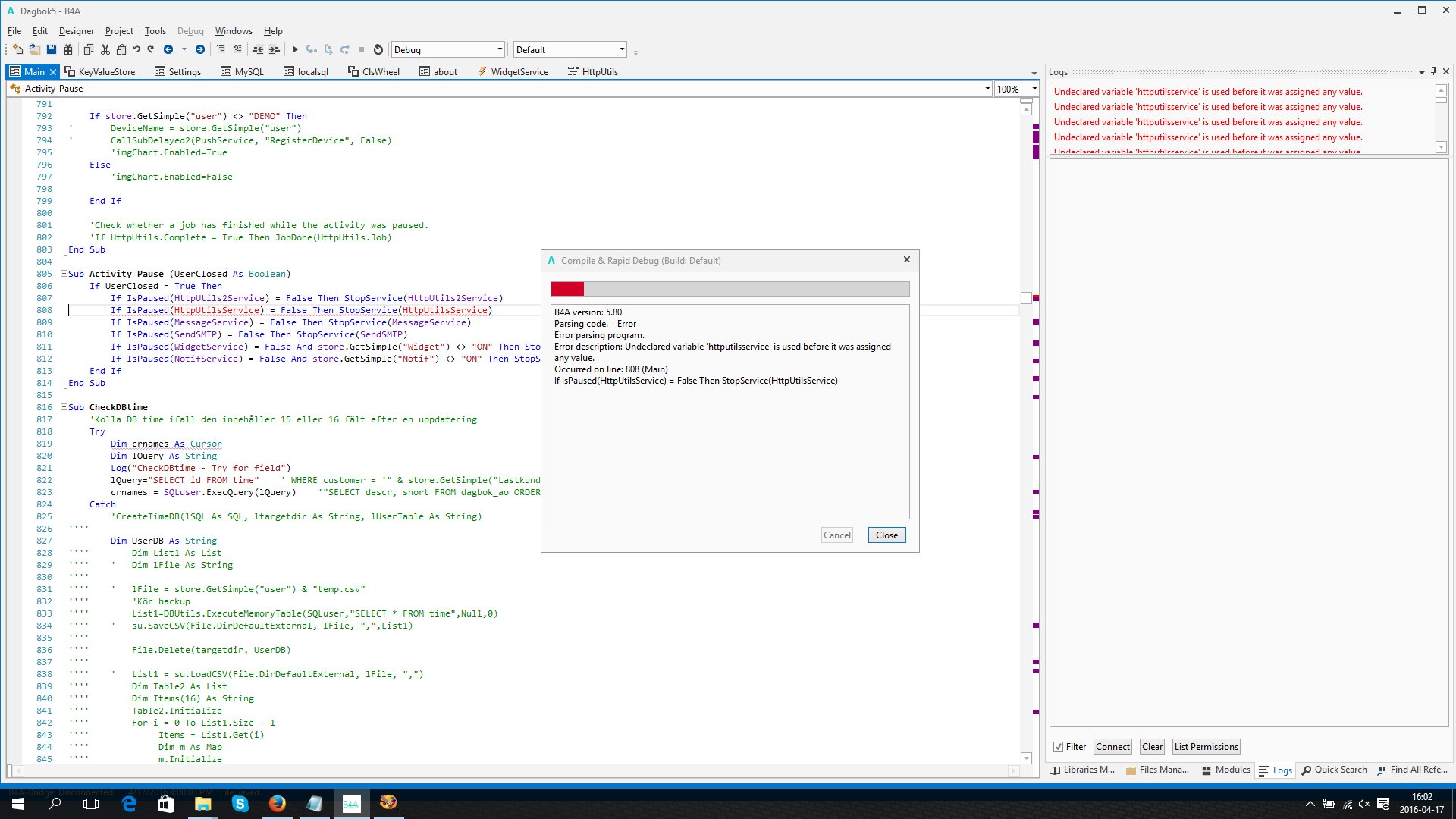Screen dimensions: 1456x819
Task: Open the Project menu
Action: 119,31
